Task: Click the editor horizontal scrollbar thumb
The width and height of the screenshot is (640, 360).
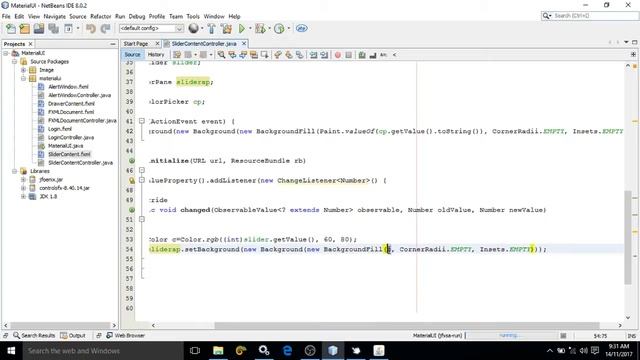Action: point(407,325)
